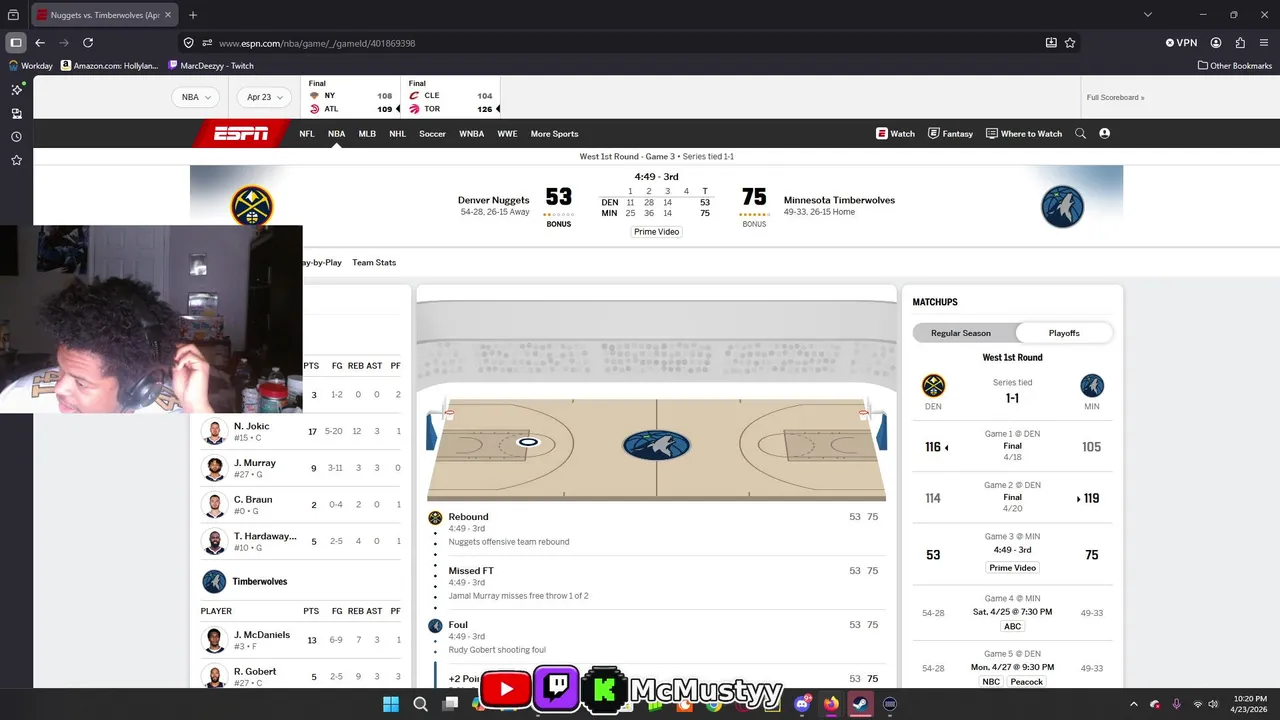The height and width of the screenshot is (720, 1280).
Task: Open a new tab with the plus button
Action: (193, 15)
